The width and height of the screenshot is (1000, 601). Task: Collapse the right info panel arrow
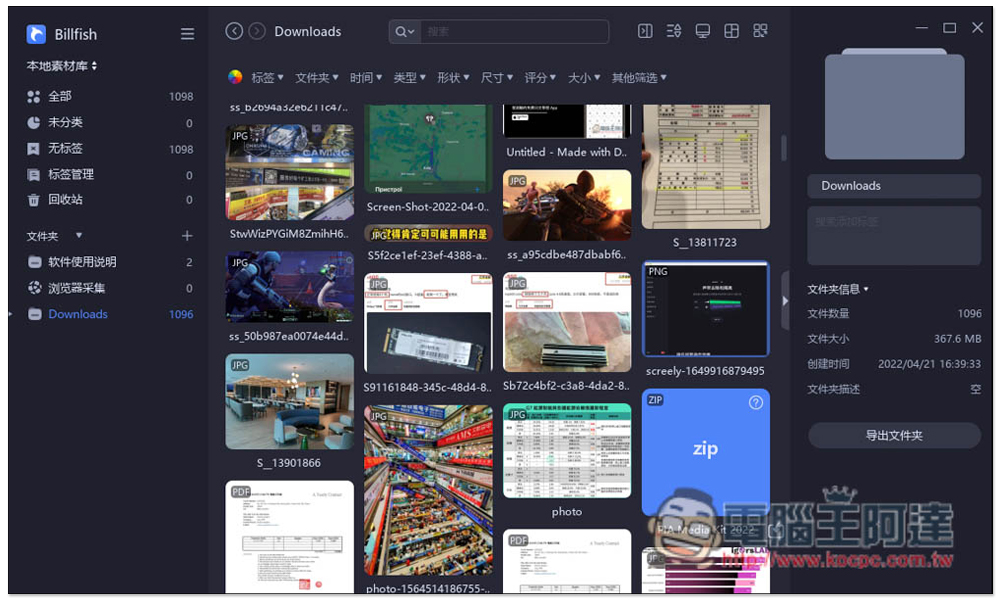(x=785, y=300)
